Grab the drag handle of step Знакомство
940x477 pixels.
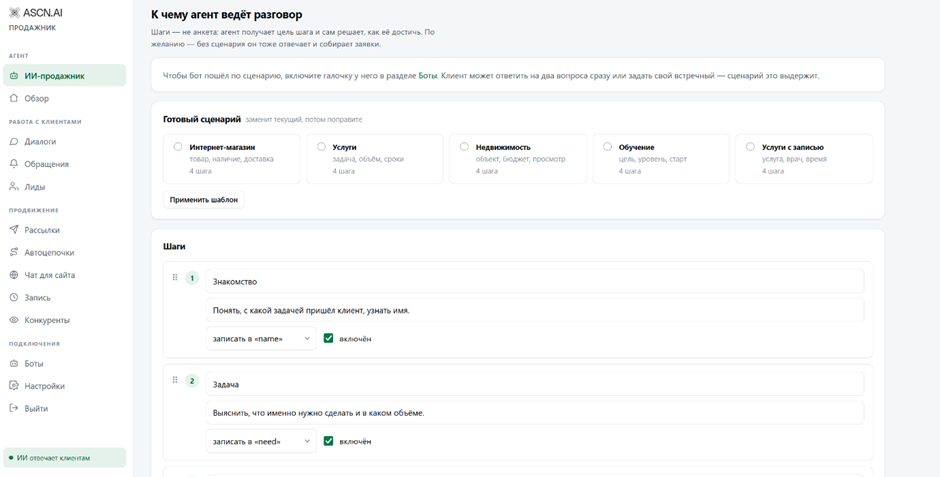click(x=175, y=277)
